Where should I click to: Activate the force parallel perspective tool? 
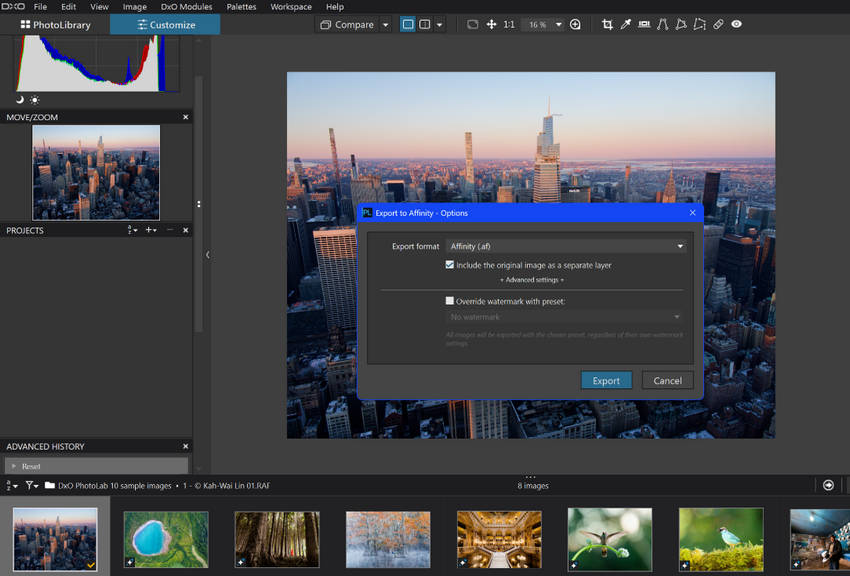click(662, 24)
